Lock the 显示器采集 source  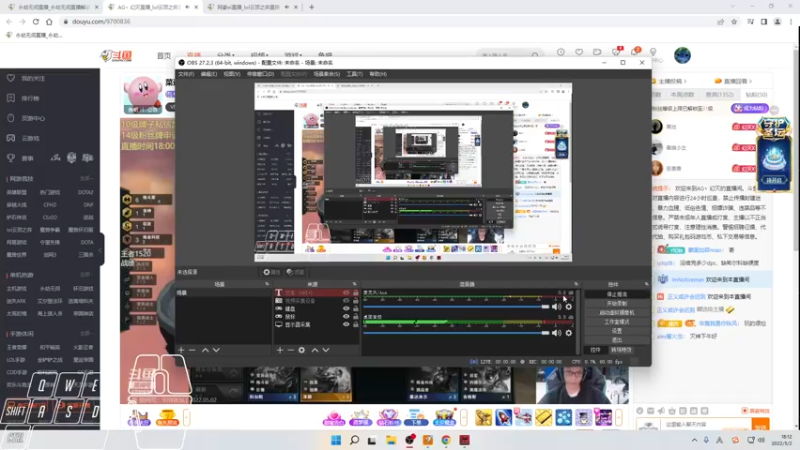356,324
